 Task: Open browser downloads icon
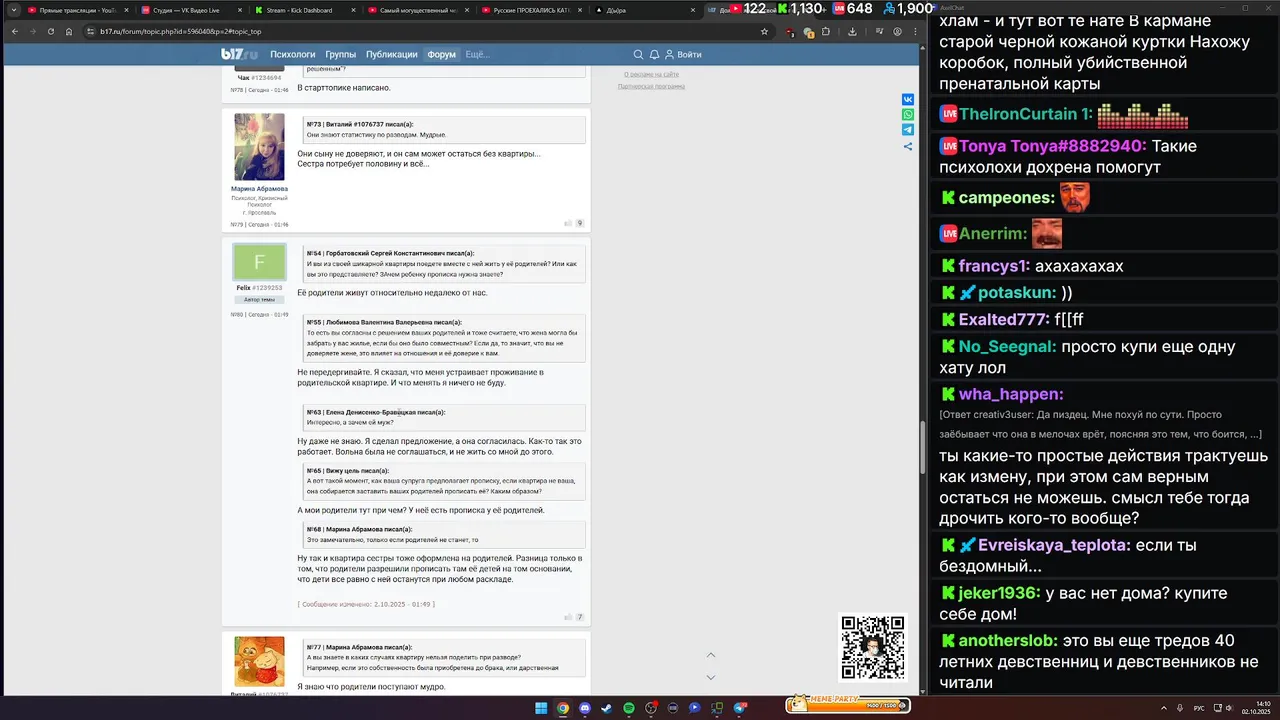851,31
